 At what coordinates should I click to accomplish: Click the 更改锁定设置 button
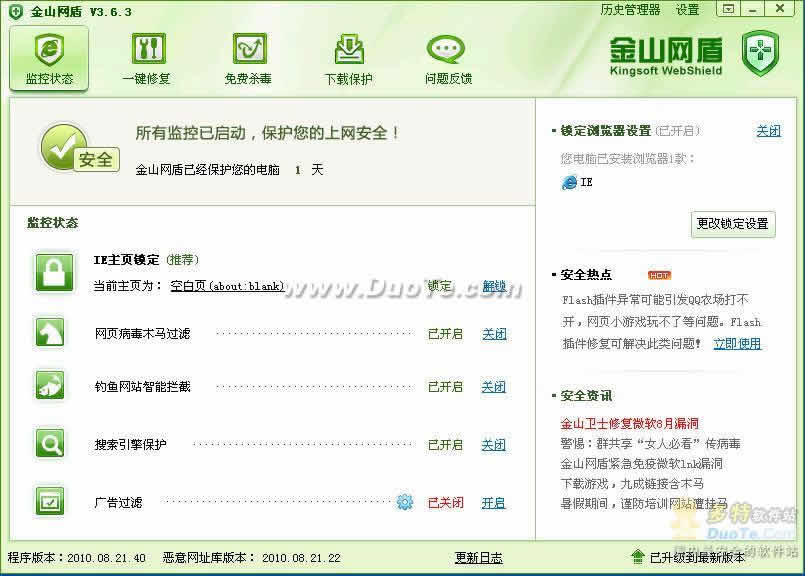click(733, 224)
